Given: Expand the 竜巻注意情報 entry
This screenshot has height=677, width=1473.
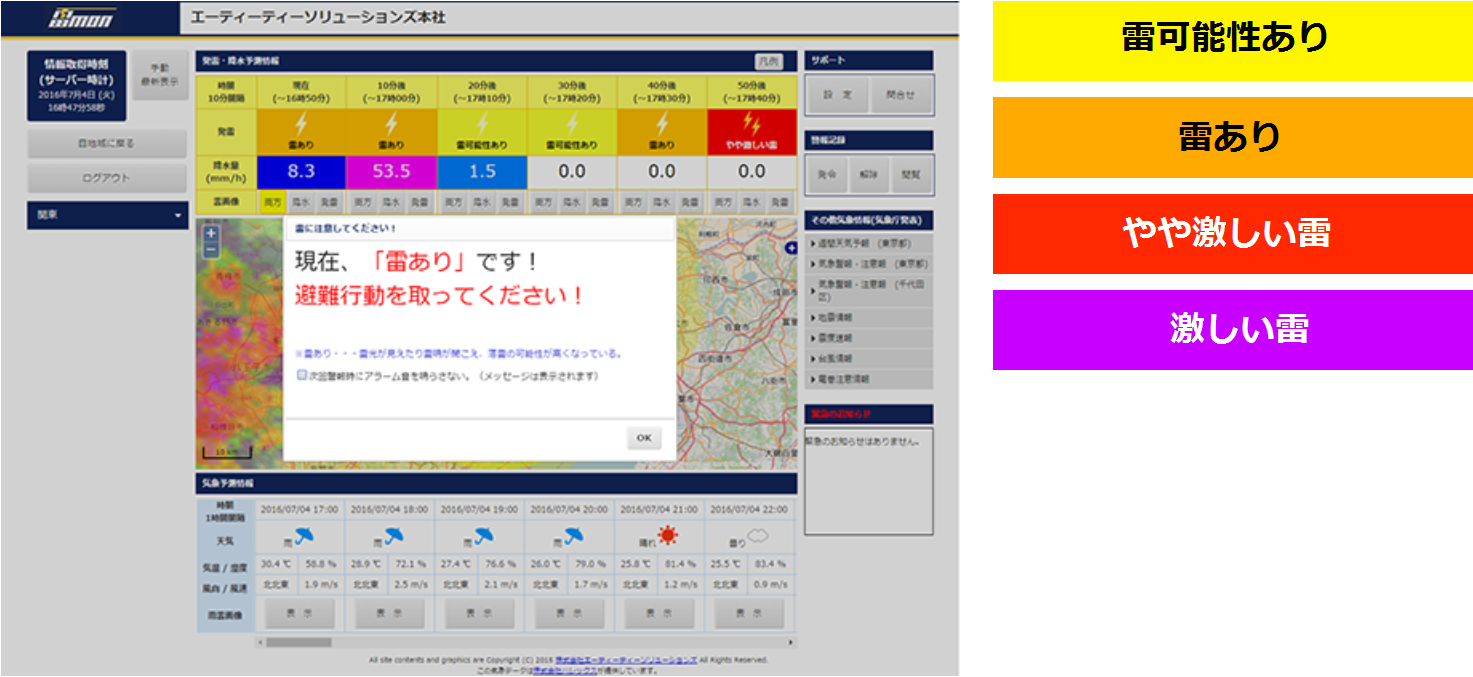Looking at the screenshot, I should [x=869, y=379].
